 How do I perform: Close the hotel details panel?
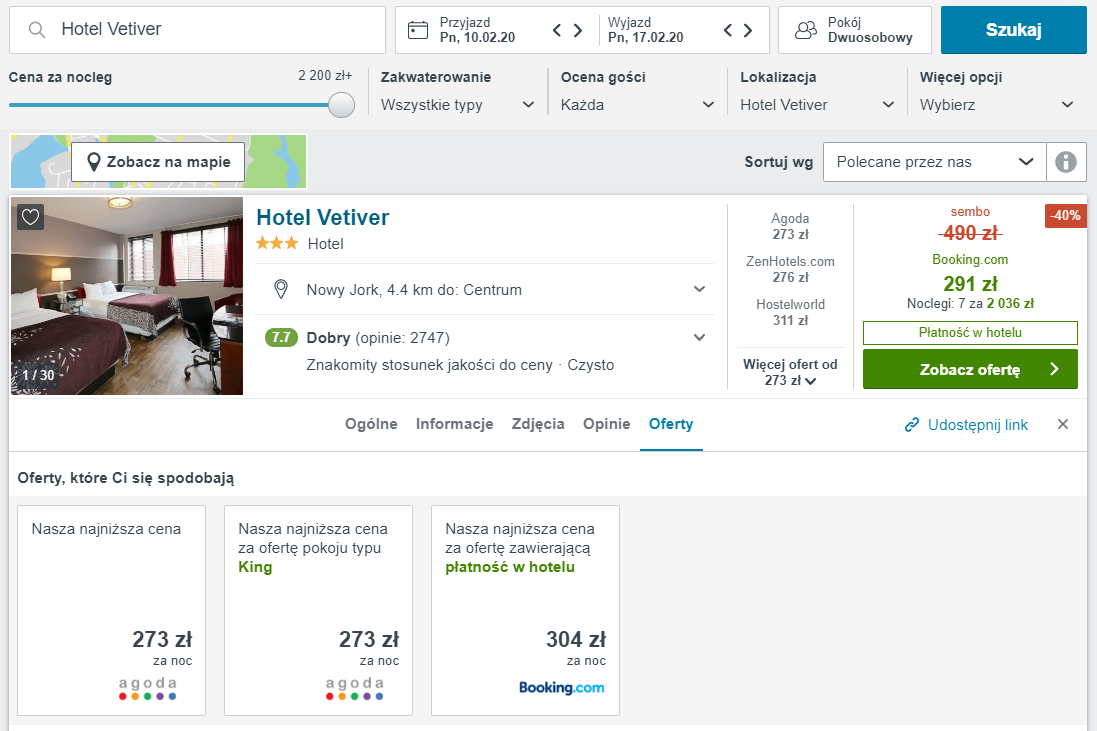pyautogui.click(x=1063, y=424)
